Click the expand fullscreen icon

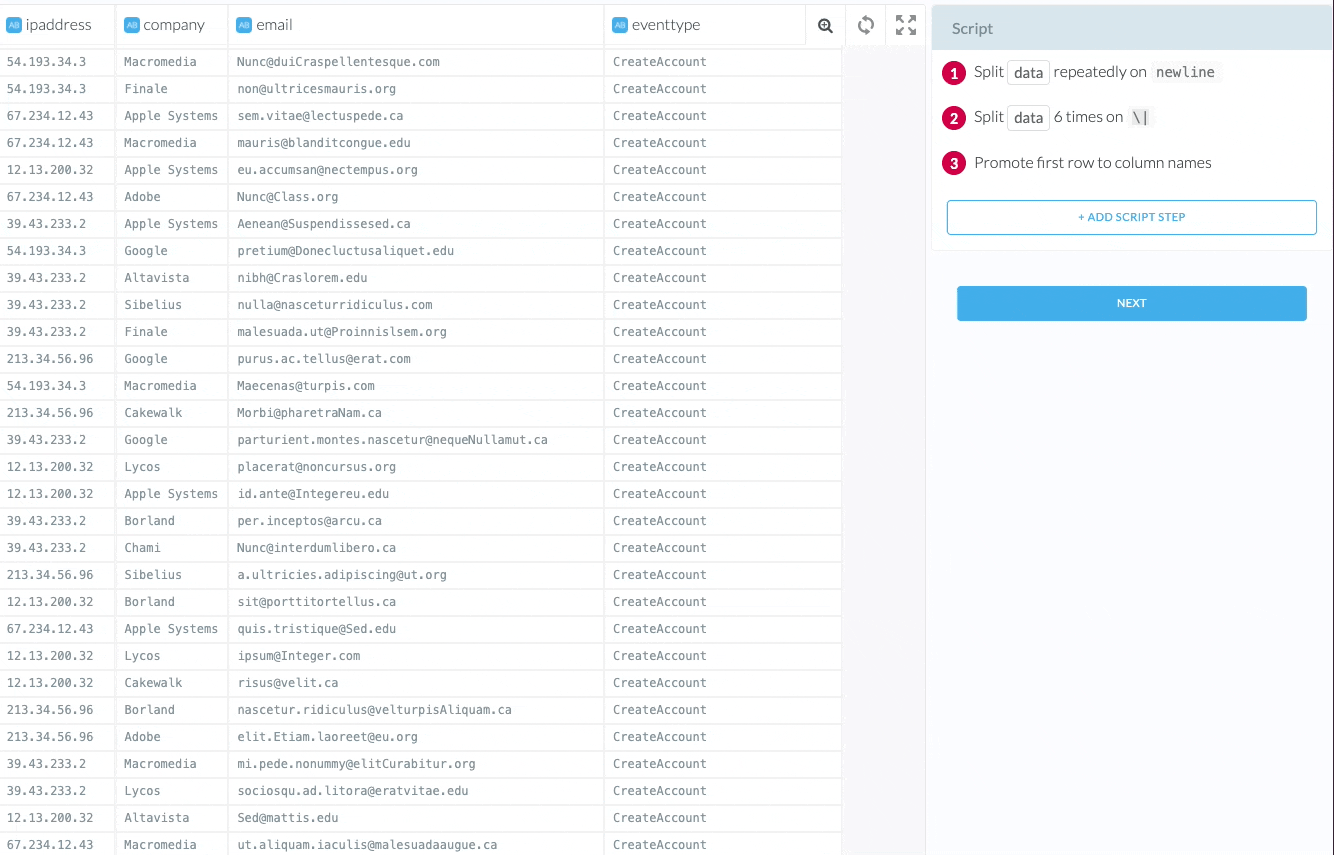[906, 25]
